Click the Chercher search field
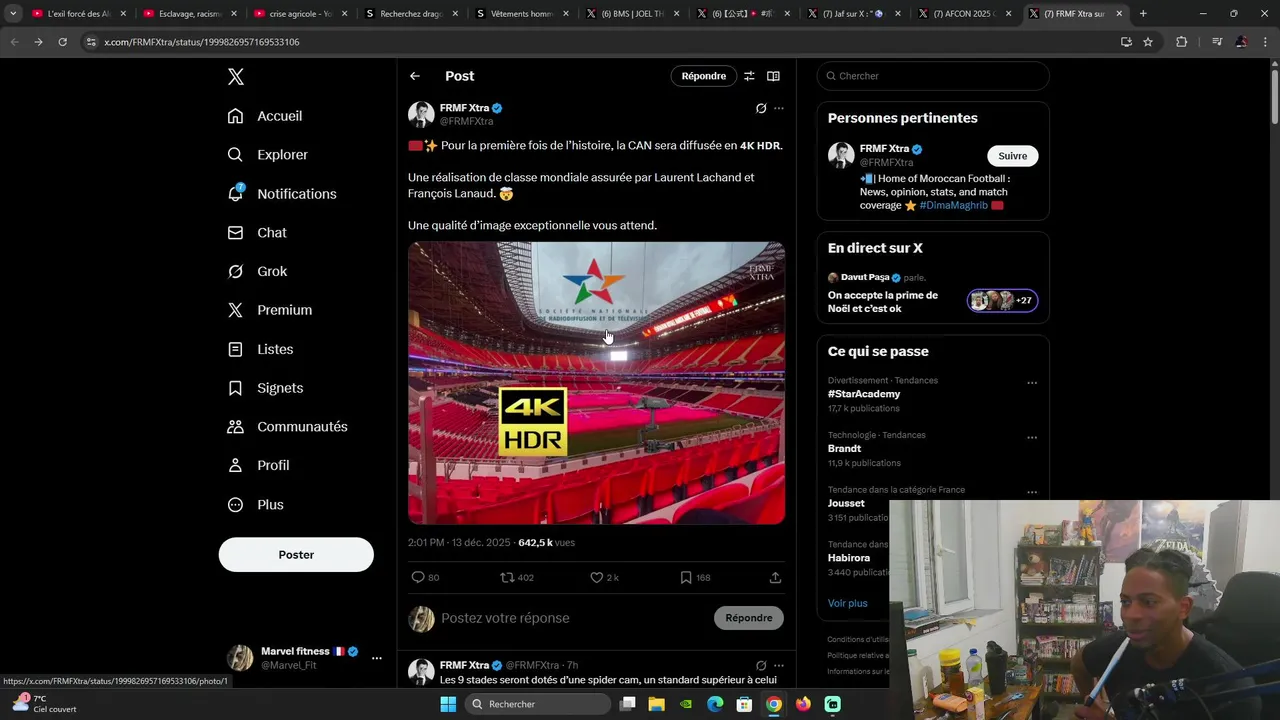1280x720 pixels. [933, 76]
